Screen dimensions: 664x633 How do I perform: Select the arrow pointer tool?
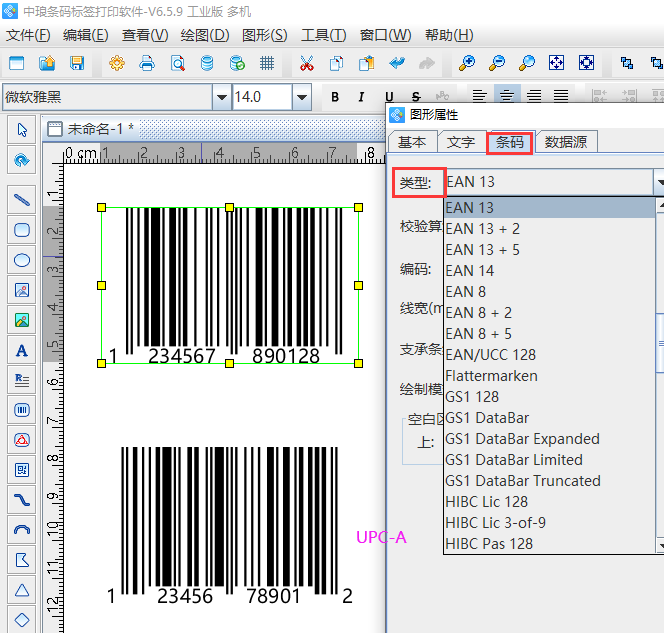point(22,130)
